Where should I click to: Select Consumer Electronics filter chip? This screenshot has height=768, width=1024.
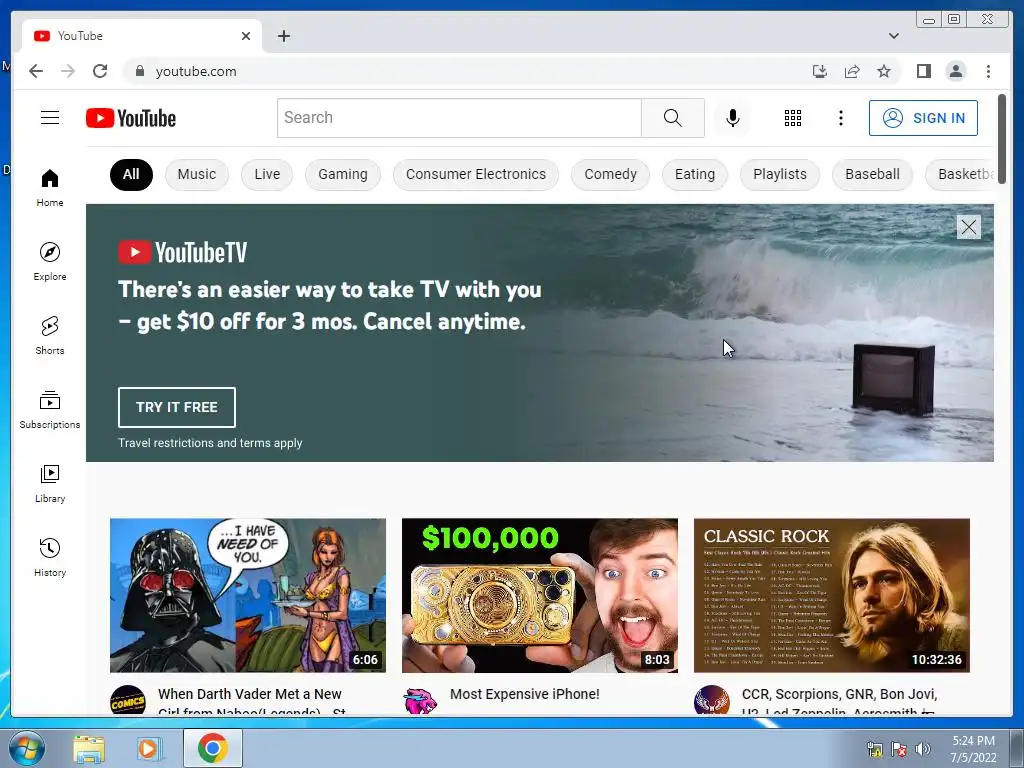point(475,174)
